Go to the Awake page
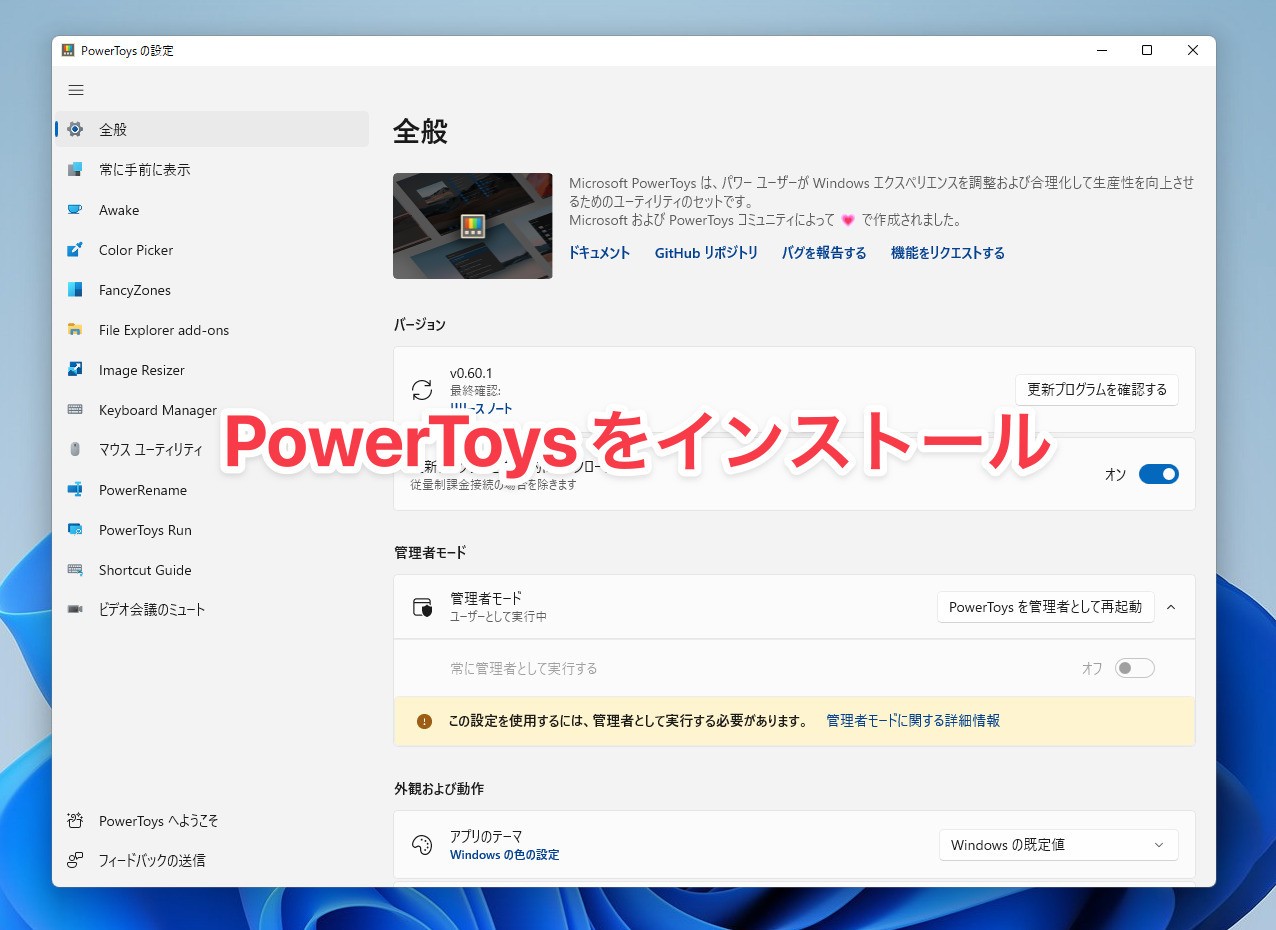Viewport: 1276px width, 930px height. point(212,210)
